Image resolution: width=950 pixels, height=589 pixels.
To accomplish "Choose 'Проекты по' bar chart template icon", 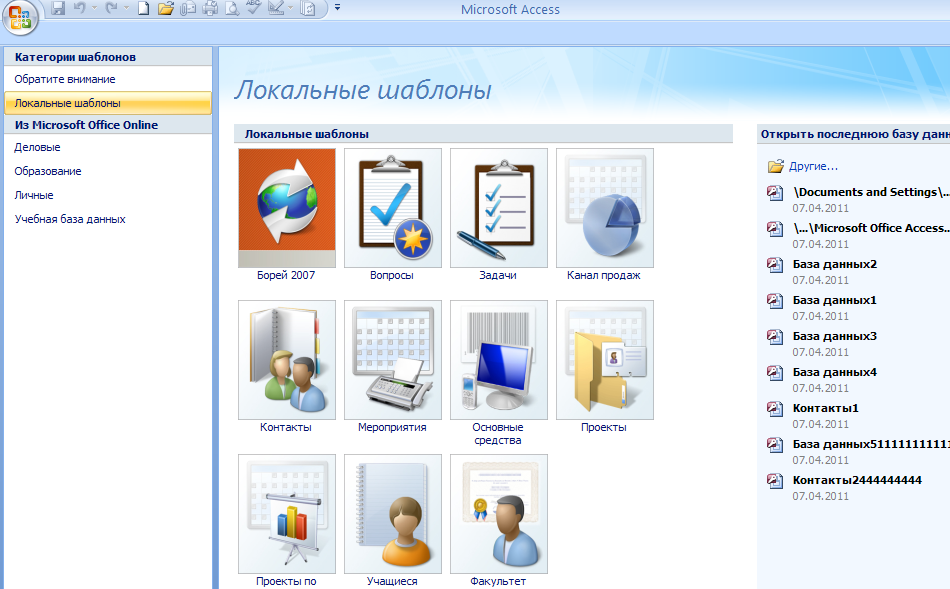I will click(x=287, y=514).
